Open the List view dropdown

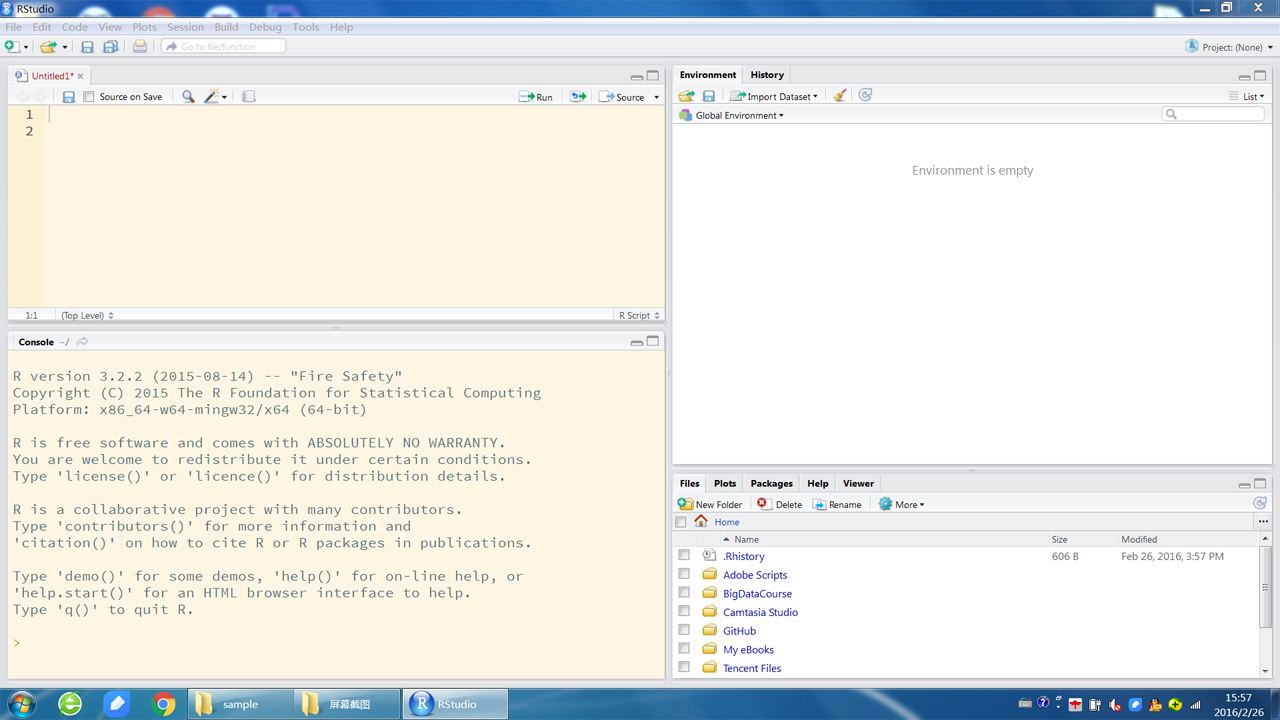(1246, 96)
